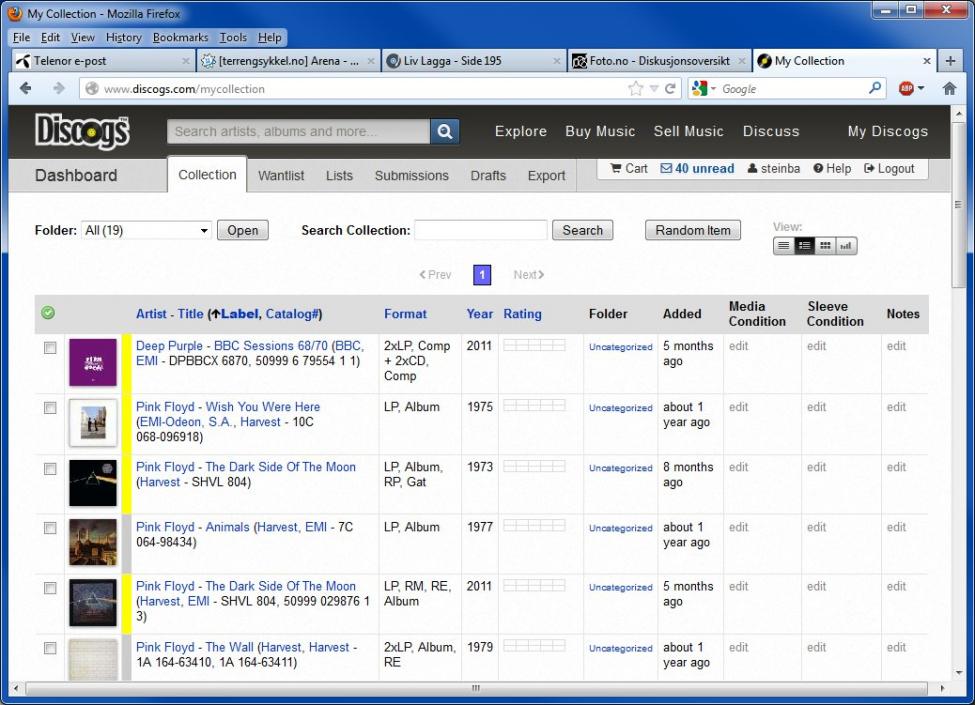Screen dimensions: 975x705
Task: Set rating for Pink Floyd The Wall
Action: pos(534,646)
